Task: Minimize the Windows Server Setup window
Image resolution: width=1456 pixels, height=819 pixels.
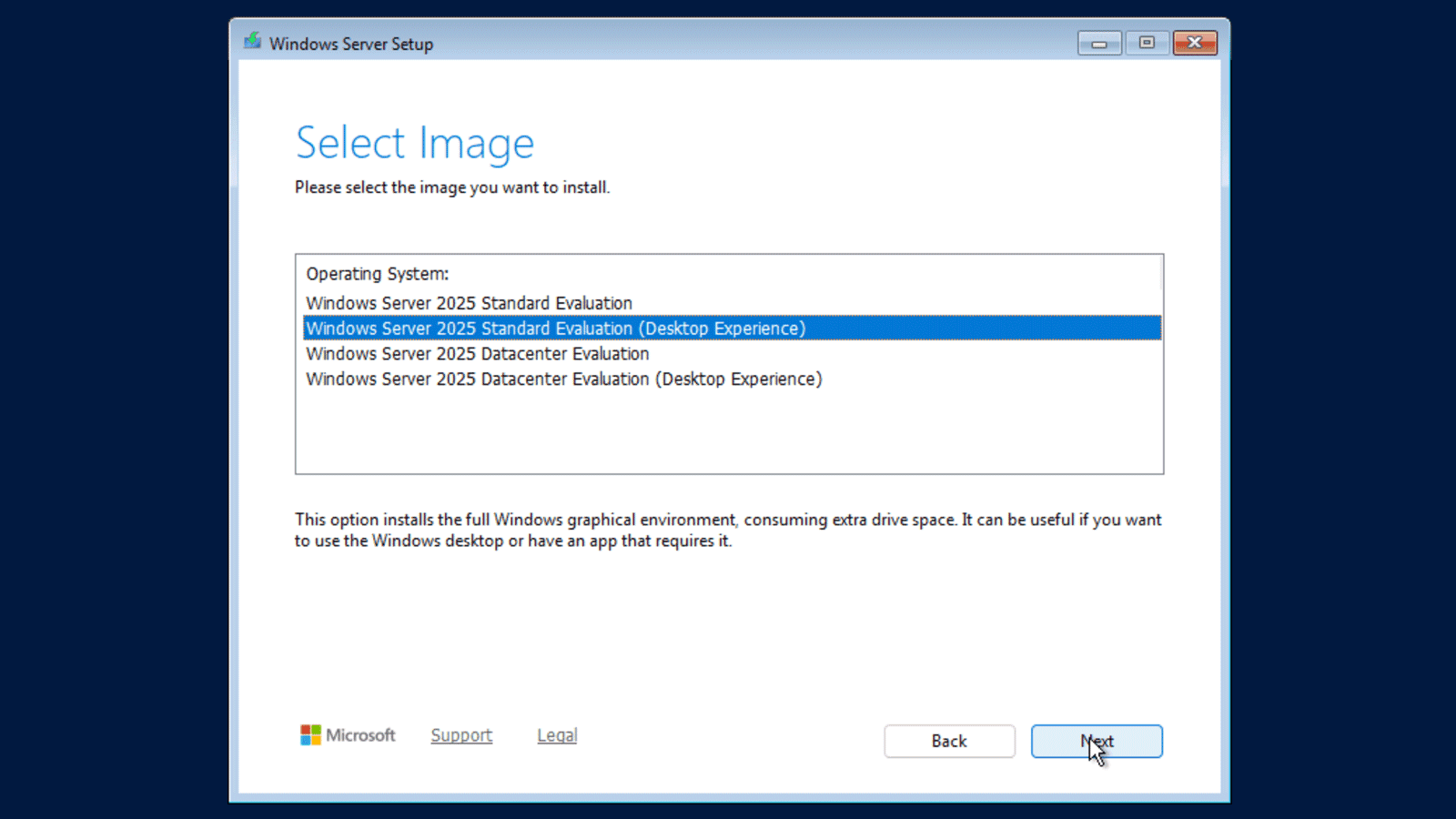Action: [x=1099, y=43]
